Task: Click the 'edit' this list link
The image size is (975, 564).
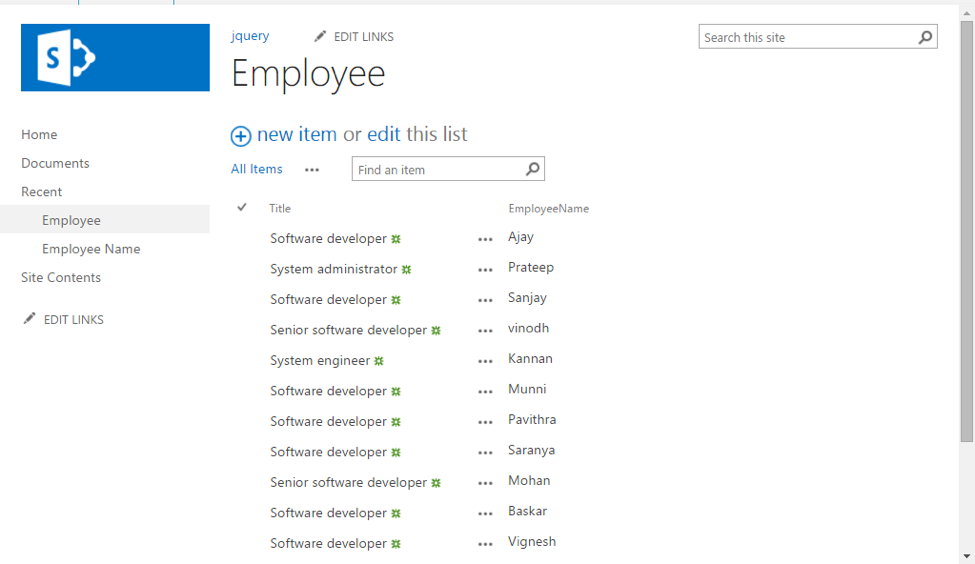Action: [x=384, y=134]
